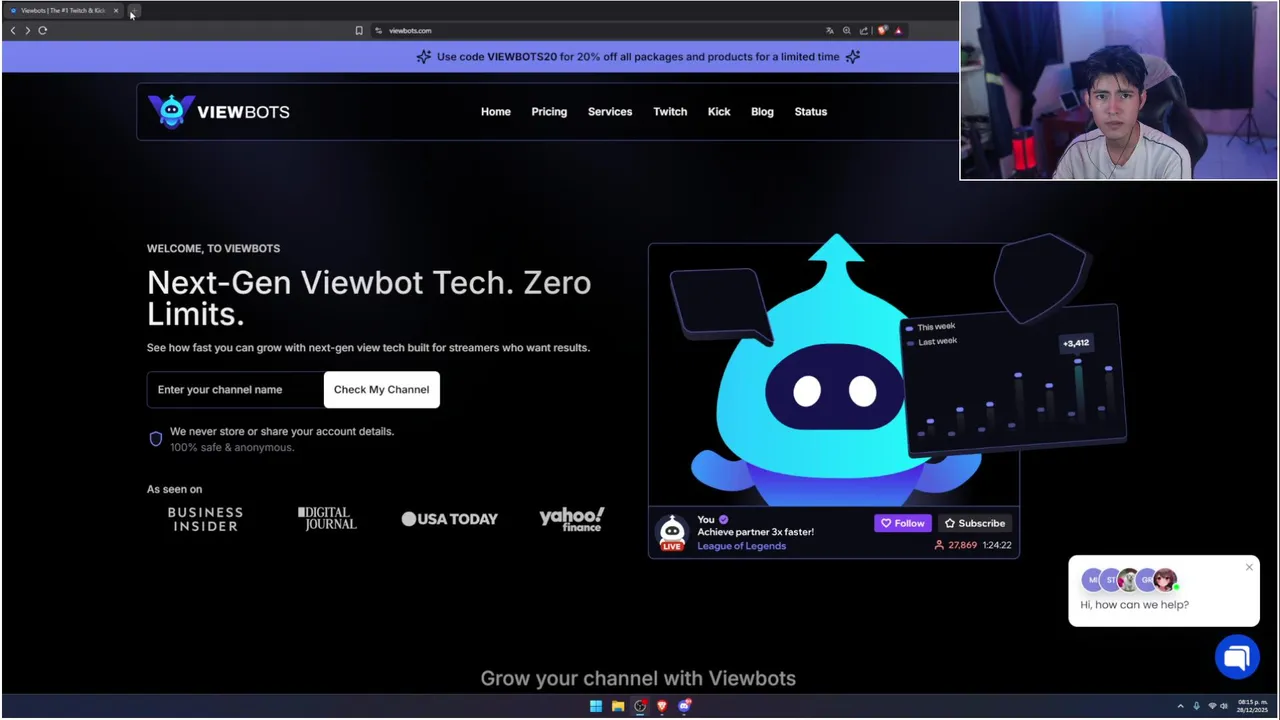Click the support agent avatars in chat popup
Screen dimensions: 1280x720
pyautogui.click(x=1129, y=580)
